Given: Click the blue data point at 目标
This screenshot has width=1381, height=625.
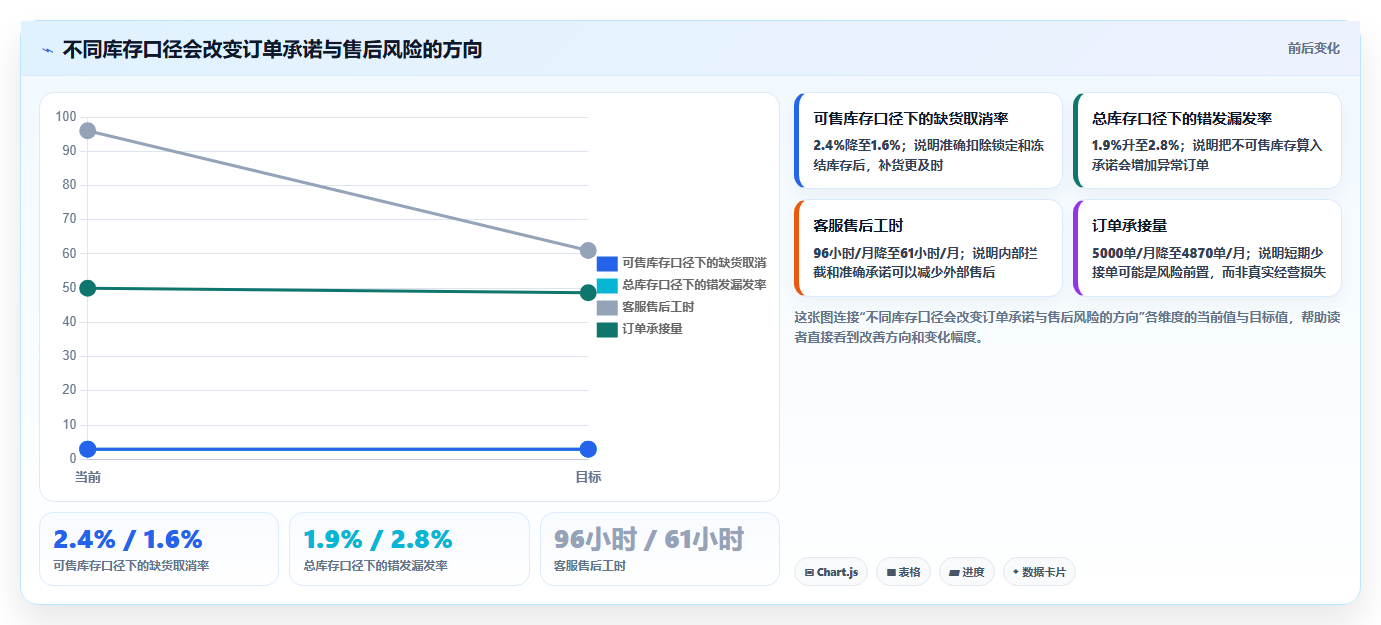Looking at the screenshot, I should 588,449.
